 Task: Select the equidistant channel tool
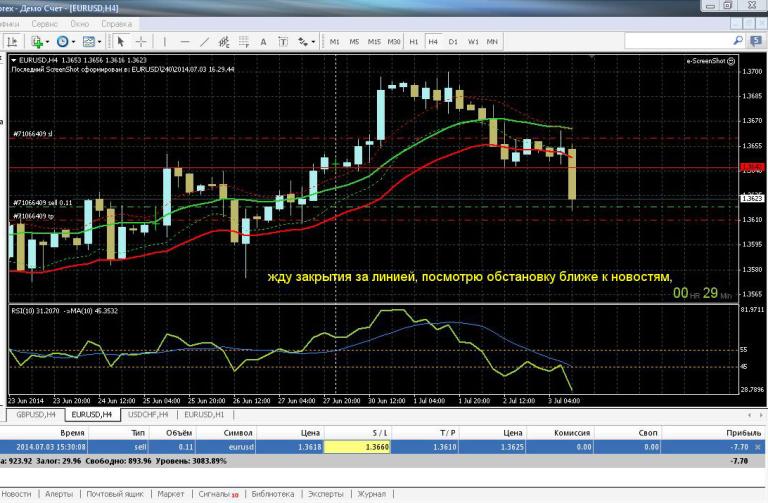(224, 42)
